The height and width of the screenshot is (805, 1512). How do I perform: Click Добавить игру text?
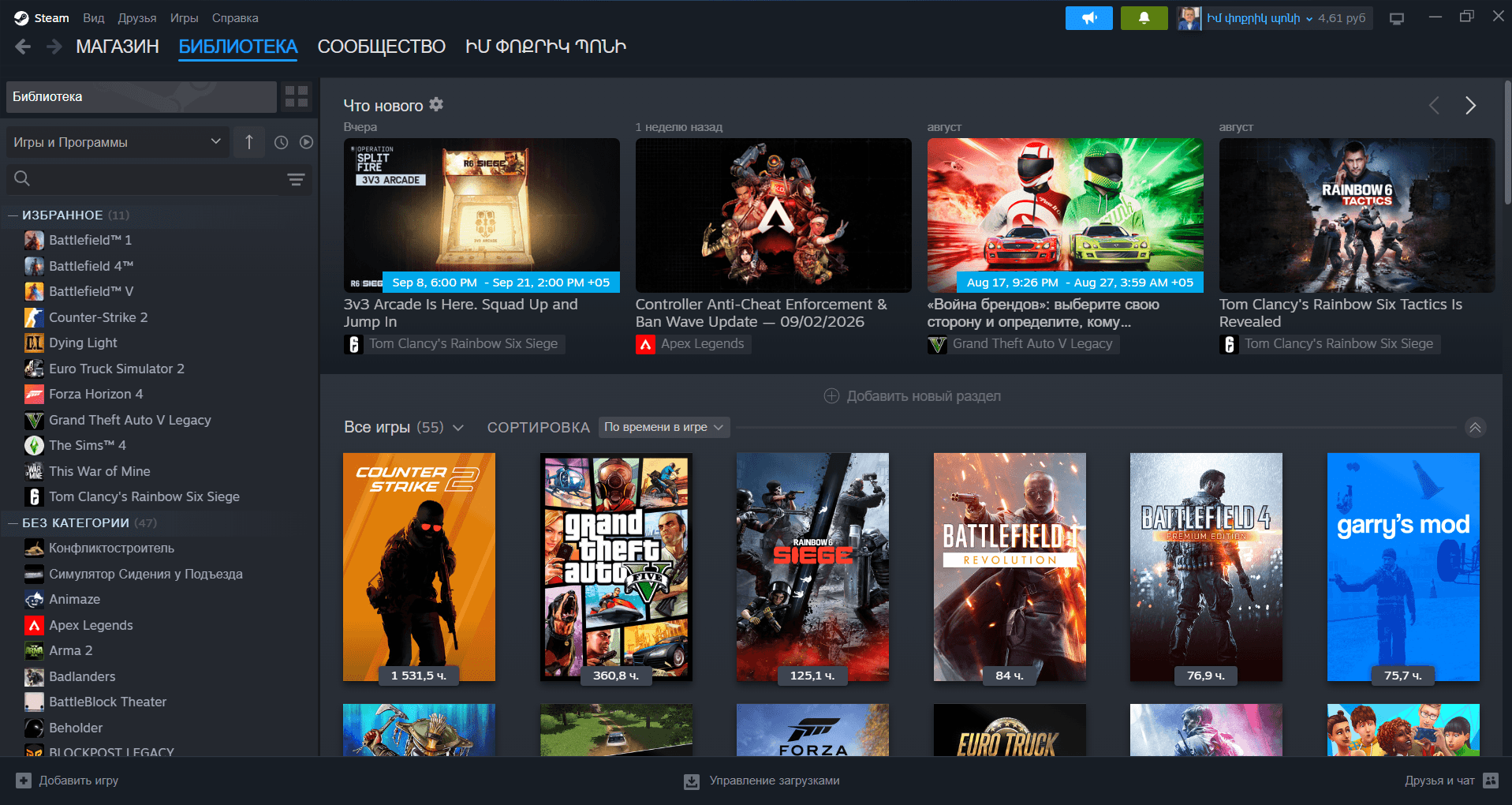click(79, 781)
